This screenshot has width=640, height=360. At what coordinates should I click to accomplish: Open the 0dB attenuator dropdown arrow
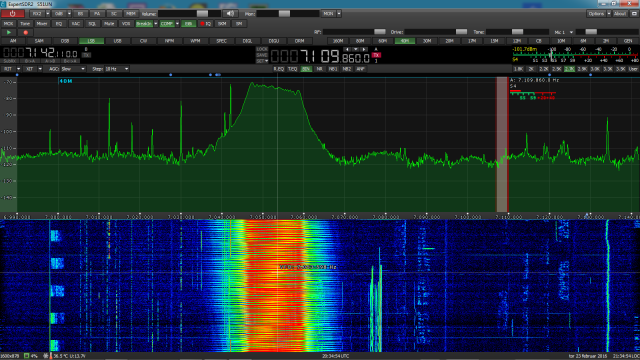(69, 13)
